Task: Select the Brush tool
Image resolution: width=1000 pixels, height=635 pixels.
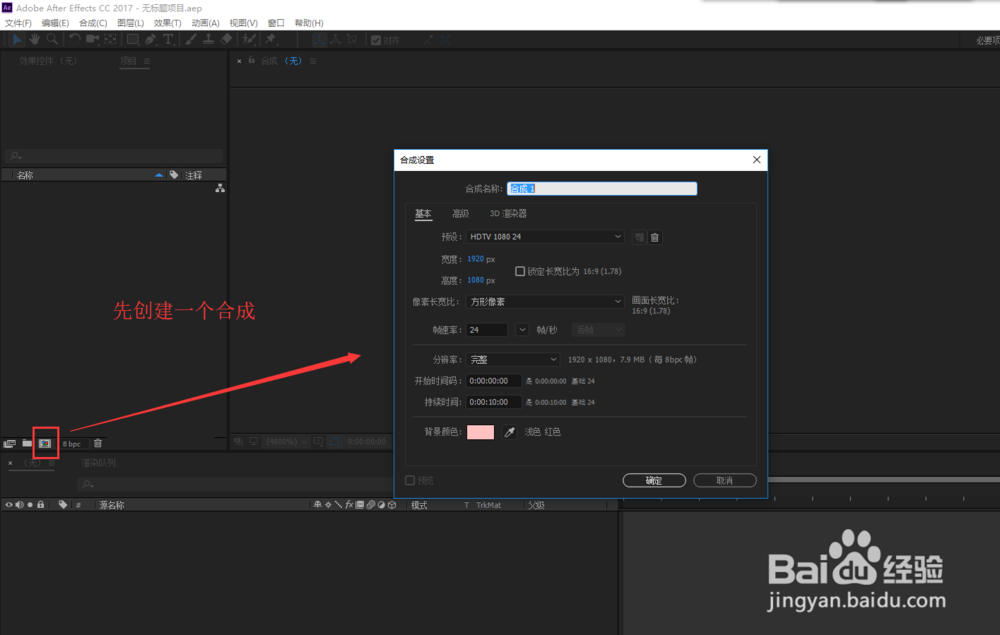Action: (x=191, y=40)
